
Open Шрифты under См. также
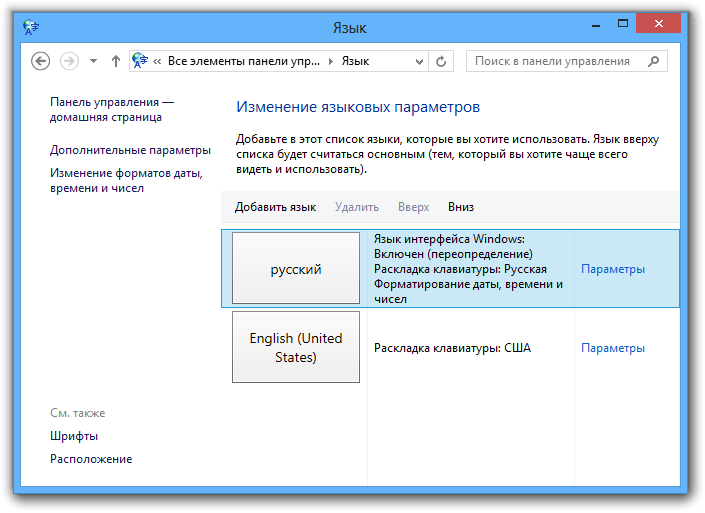coord(74,436)
